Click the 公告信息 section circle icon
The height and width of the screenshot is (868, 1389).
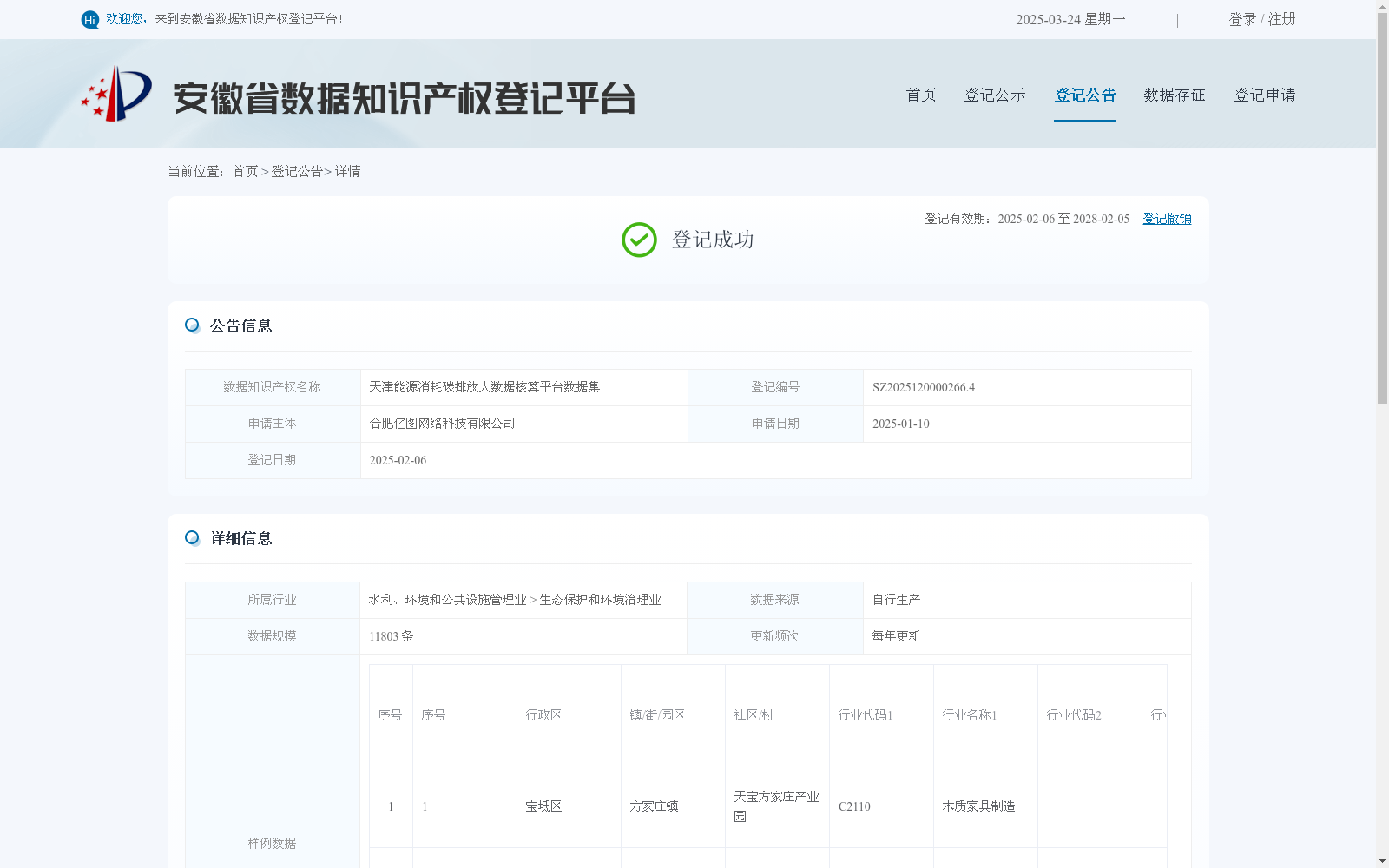pos(193,325)
